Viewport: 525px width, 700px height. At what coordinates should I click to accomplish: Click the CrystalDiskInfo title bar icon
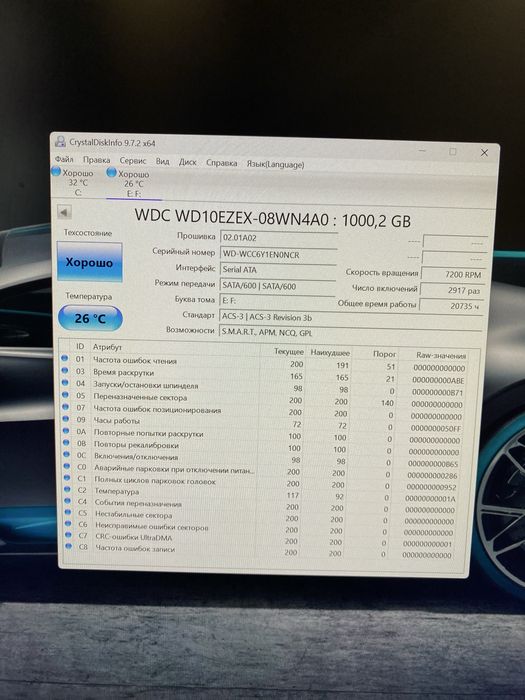(x=60, y=142)
